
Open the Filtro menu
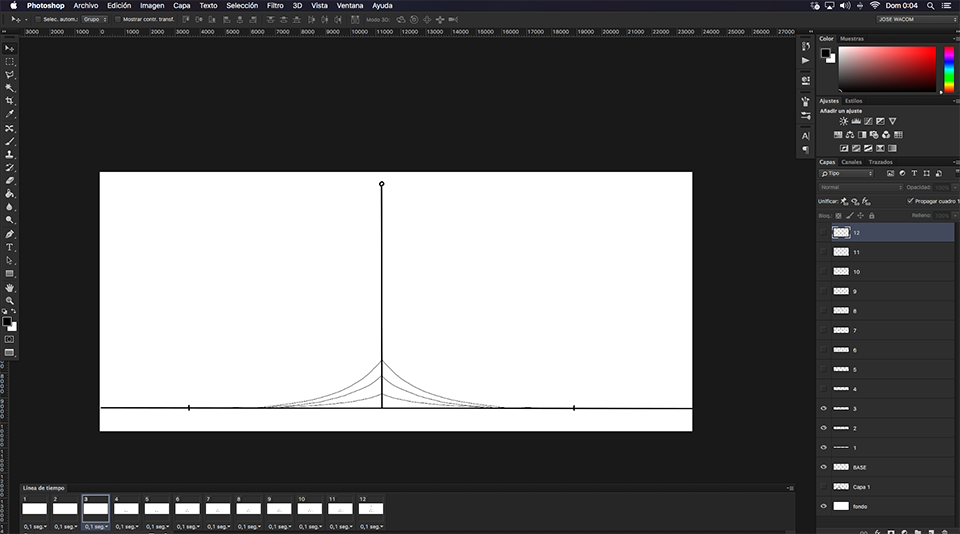coord(275,6)
